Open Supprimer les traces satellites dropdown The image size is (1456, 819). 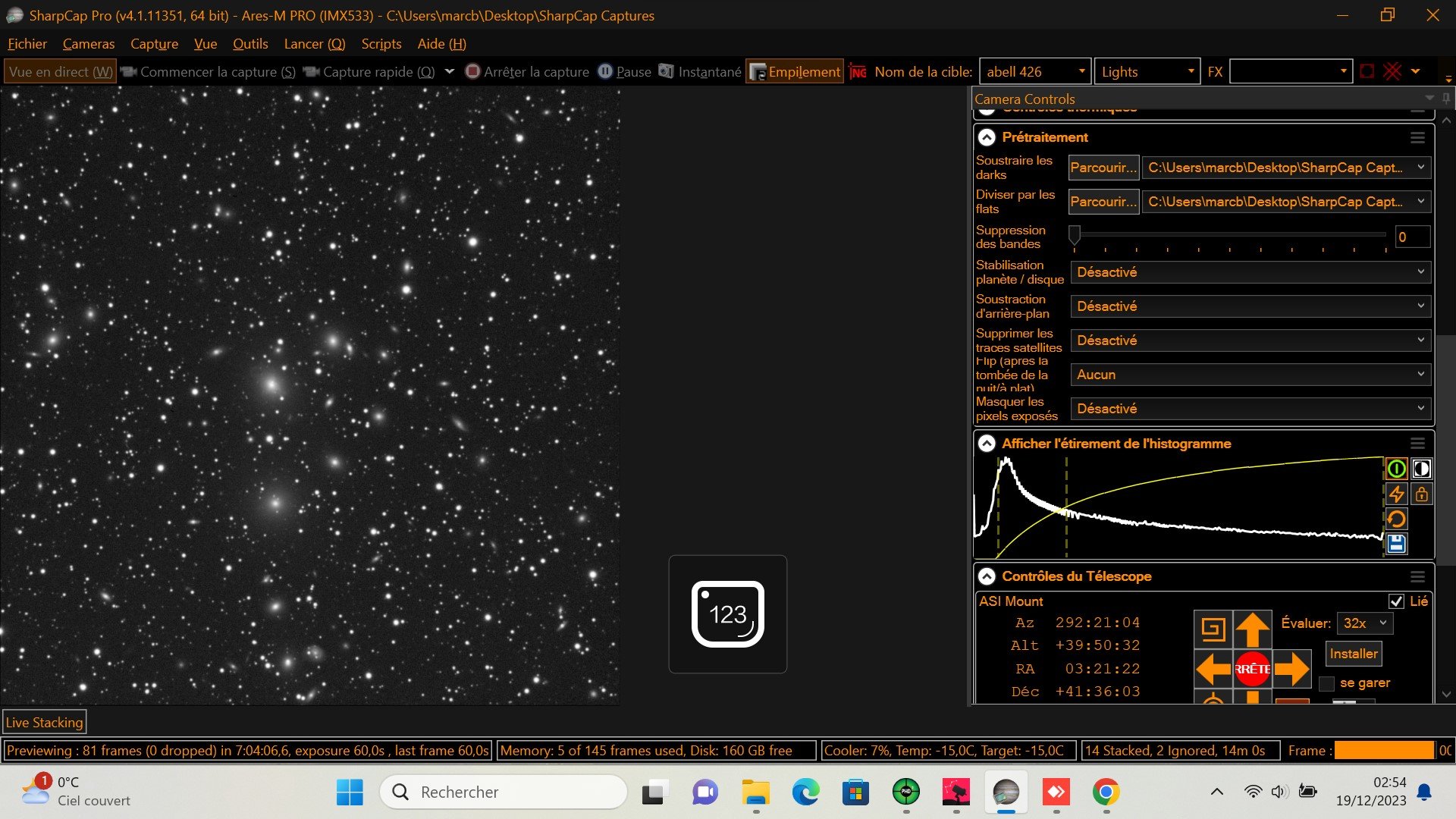(1250, 340)
